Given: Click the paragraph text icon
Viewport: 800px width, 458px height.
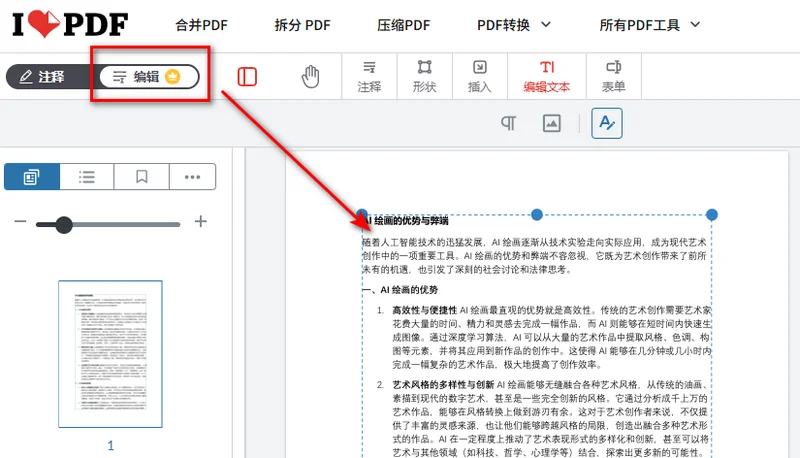Looking at the screenshot, I should tap(509, 123).
